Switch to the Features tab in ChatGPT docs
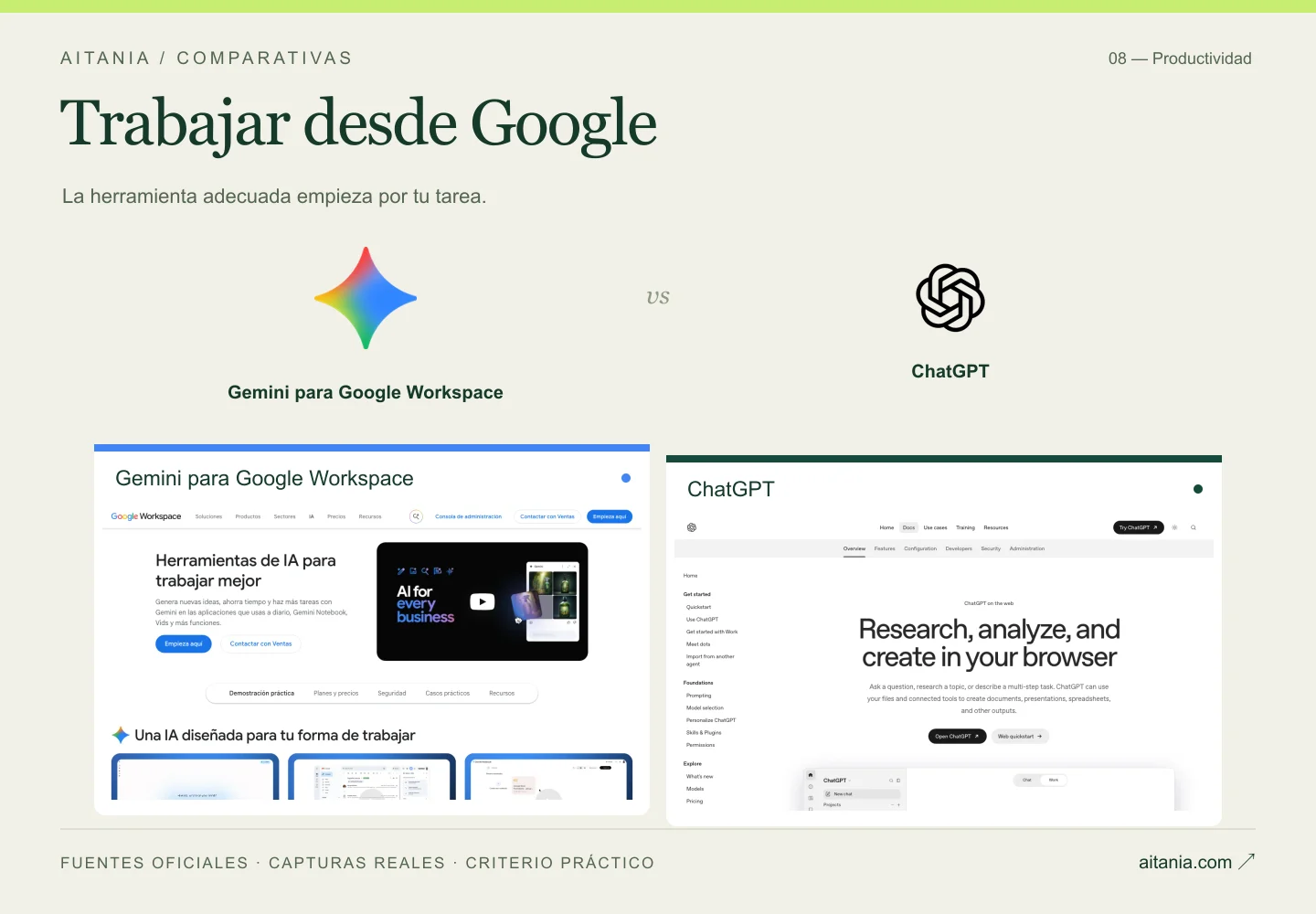 (885, 548)
